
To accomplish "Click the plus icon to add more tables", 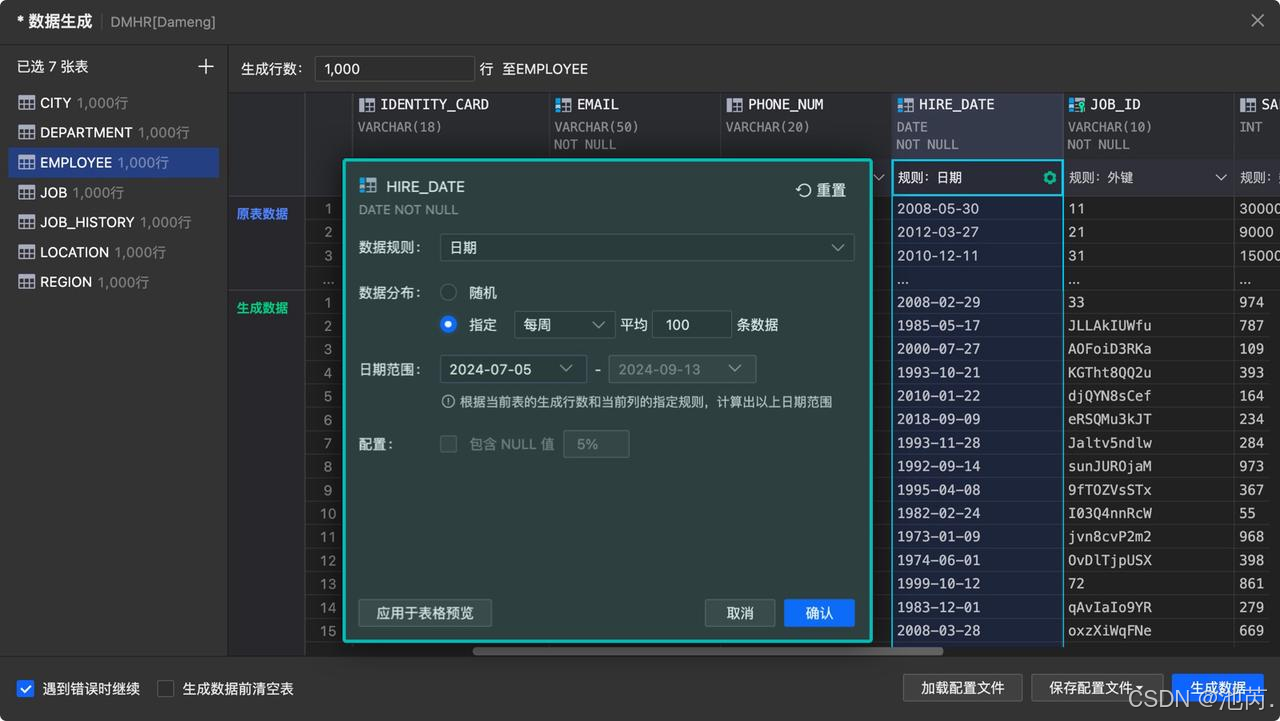I will click(x=206, y=66).
